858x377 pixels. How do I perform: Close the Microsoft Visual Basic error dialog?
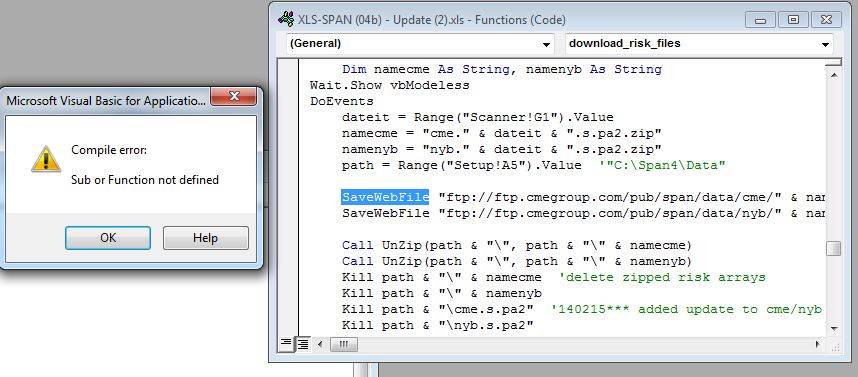tap(234, 96)
